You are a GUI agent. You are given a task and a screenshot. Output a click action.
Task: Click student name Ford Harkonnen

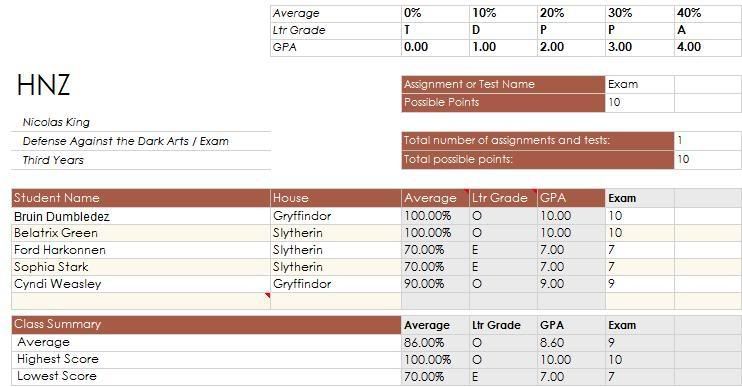coord(60,250)
